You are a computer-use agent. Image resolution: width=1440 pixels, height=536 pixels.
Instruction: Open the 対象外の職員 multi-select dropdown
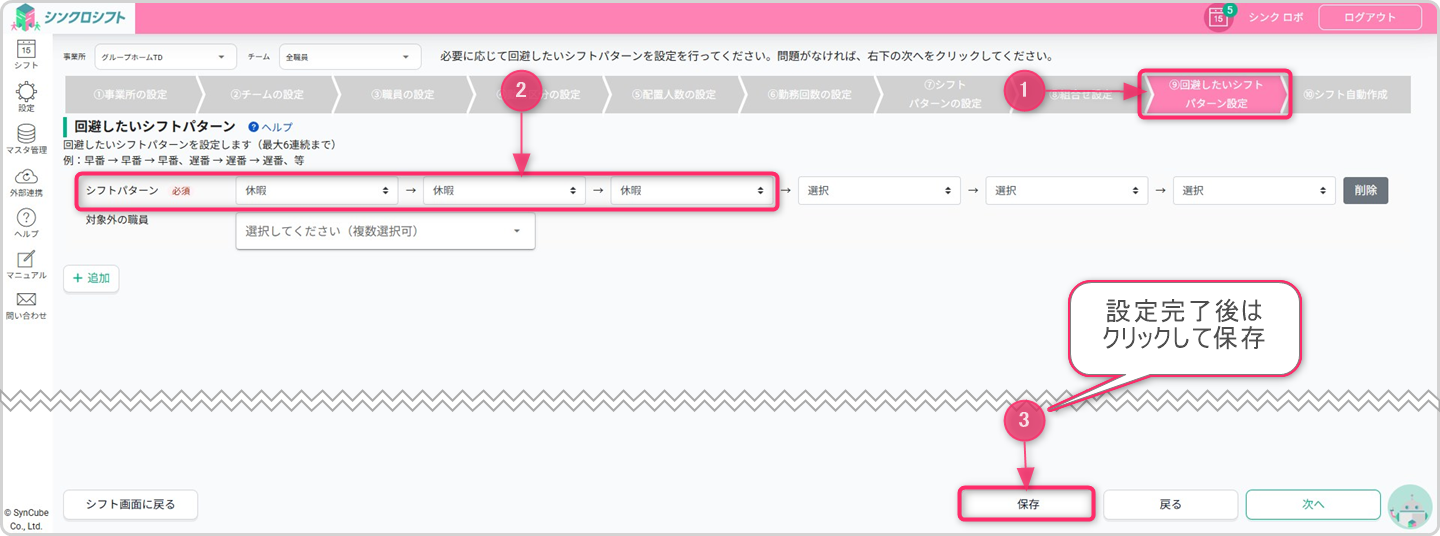pyautogui.click(x=385, y=231)
